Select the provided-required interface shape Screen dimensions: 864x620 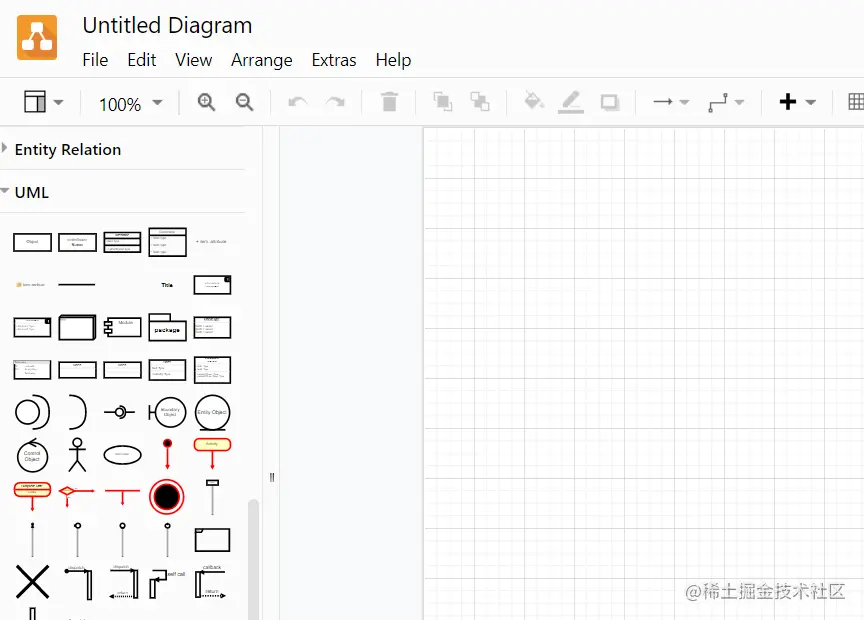coord(33,412)
